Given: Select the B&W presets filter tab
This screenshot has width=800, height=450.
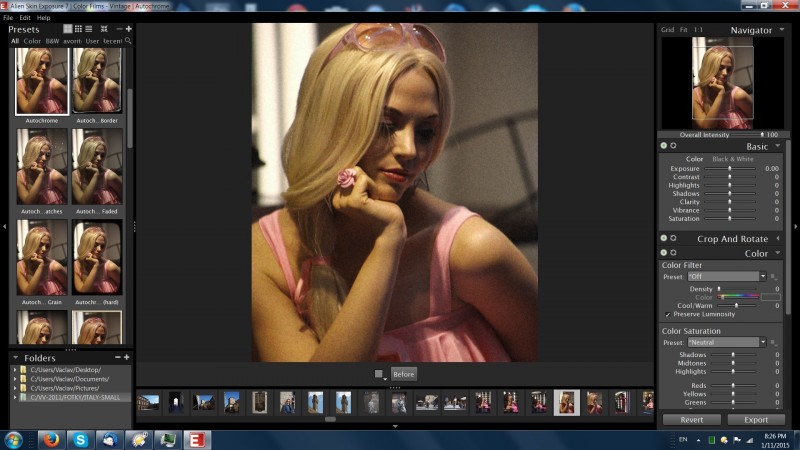Looking at the screenshot, I should [x=52, y=41].
